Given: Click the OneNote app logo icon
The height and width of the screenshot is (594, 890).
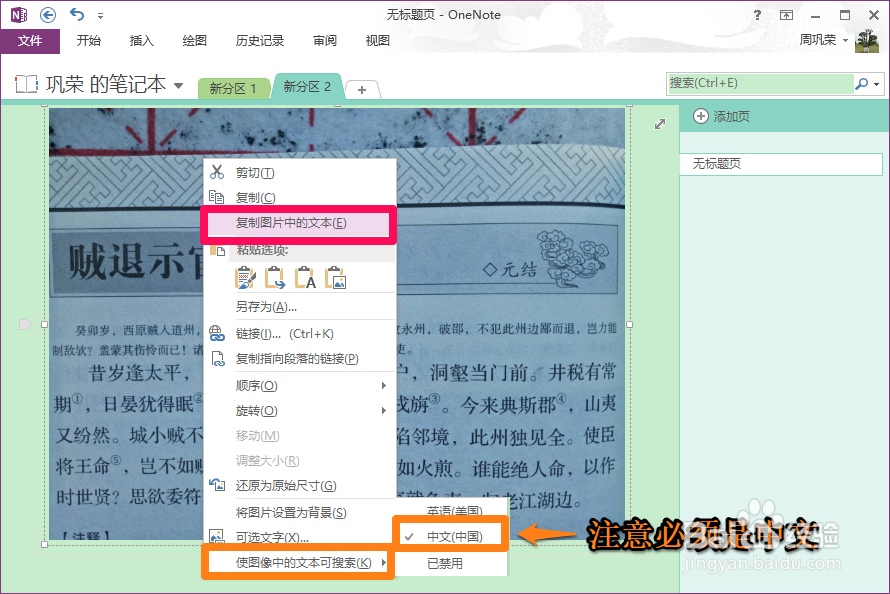Looking at the screenshot, I should (x=19, y=15).
